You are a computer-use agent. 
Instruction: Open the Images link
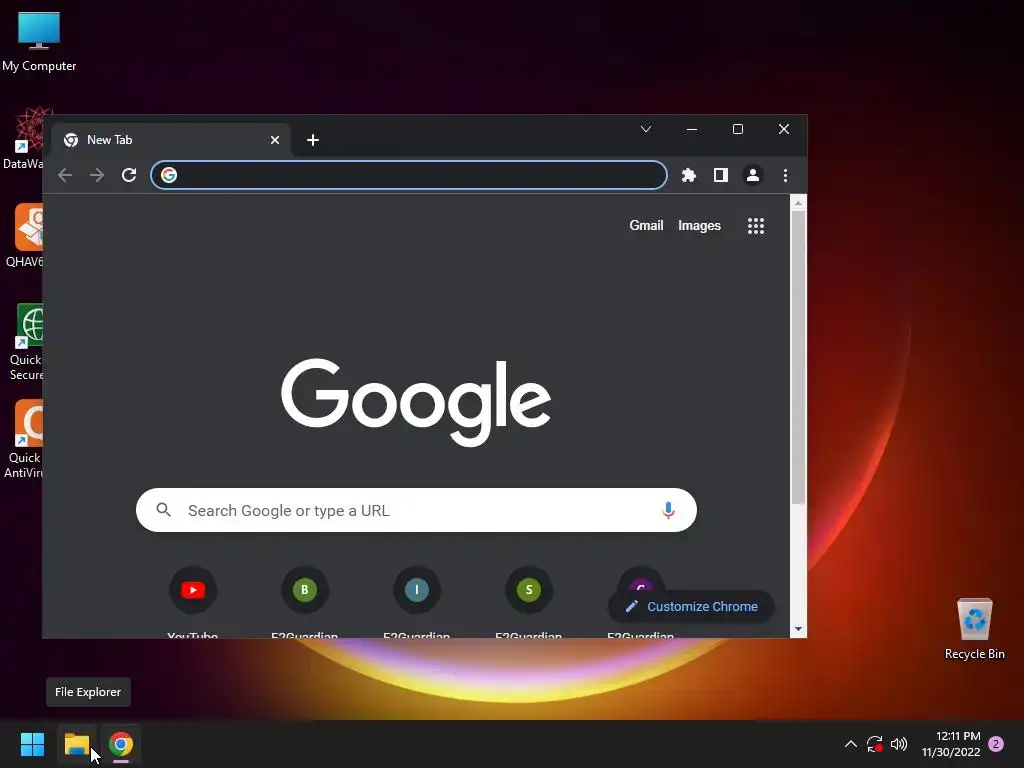pos(699,225)
